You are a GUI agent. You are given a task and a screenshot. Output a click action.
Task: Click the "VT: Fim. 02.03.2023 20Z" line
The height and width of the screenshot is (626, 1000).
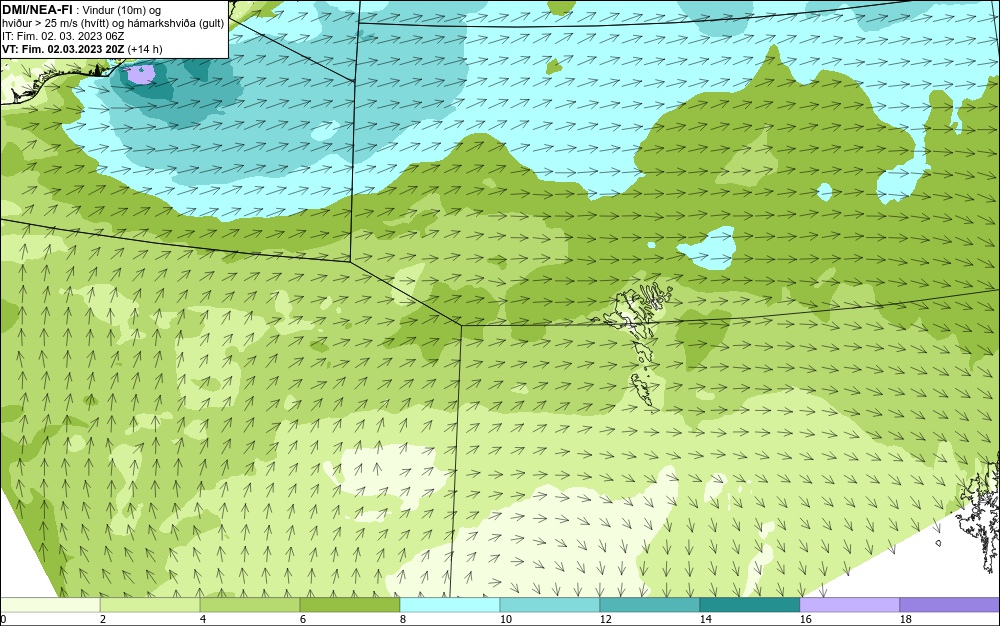[x=64, y=49]
